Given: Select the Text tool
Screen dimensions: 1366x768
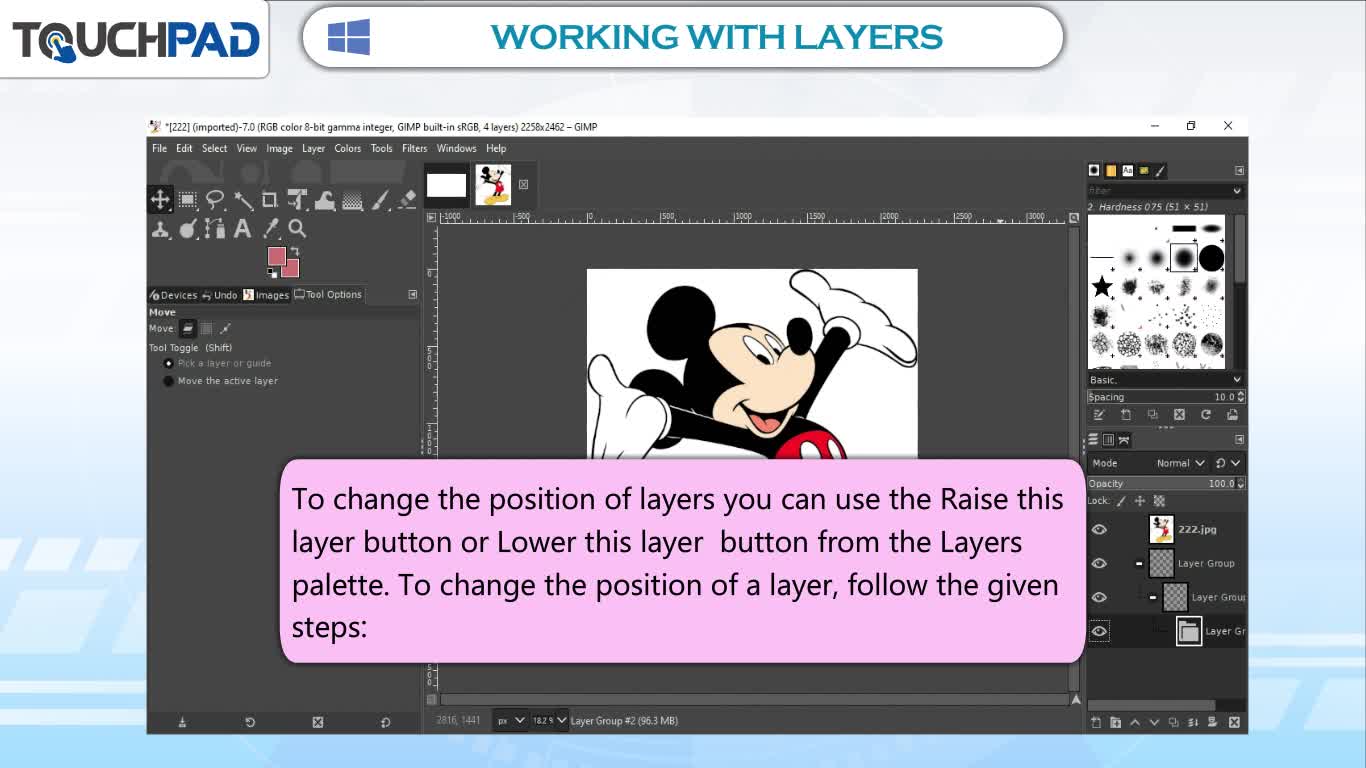Looking at the screenshot, I should pyautogui.click(x=242, y=229).
